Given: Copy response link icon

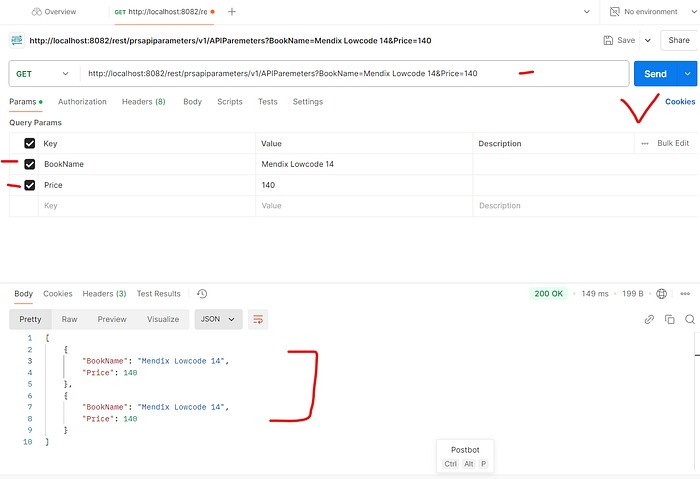Looking at the screenshot, I should (x=649, y=319).
